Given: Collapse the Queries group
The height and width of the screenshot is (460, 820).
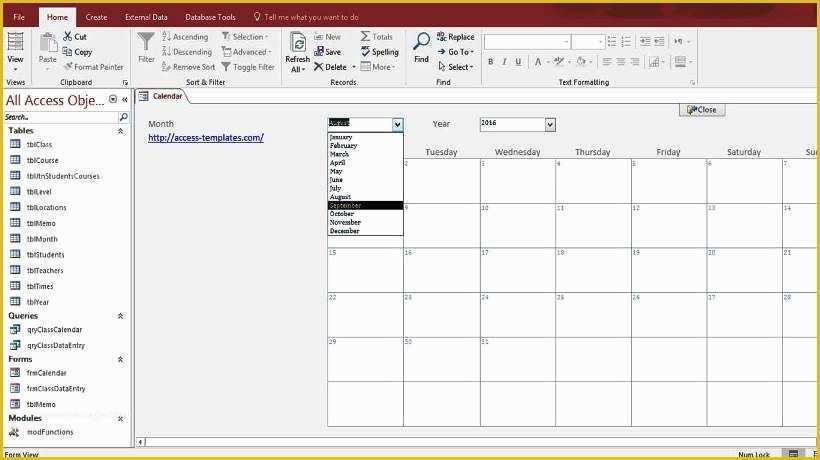Looking at the screenshot, I should tap(120, 316).
